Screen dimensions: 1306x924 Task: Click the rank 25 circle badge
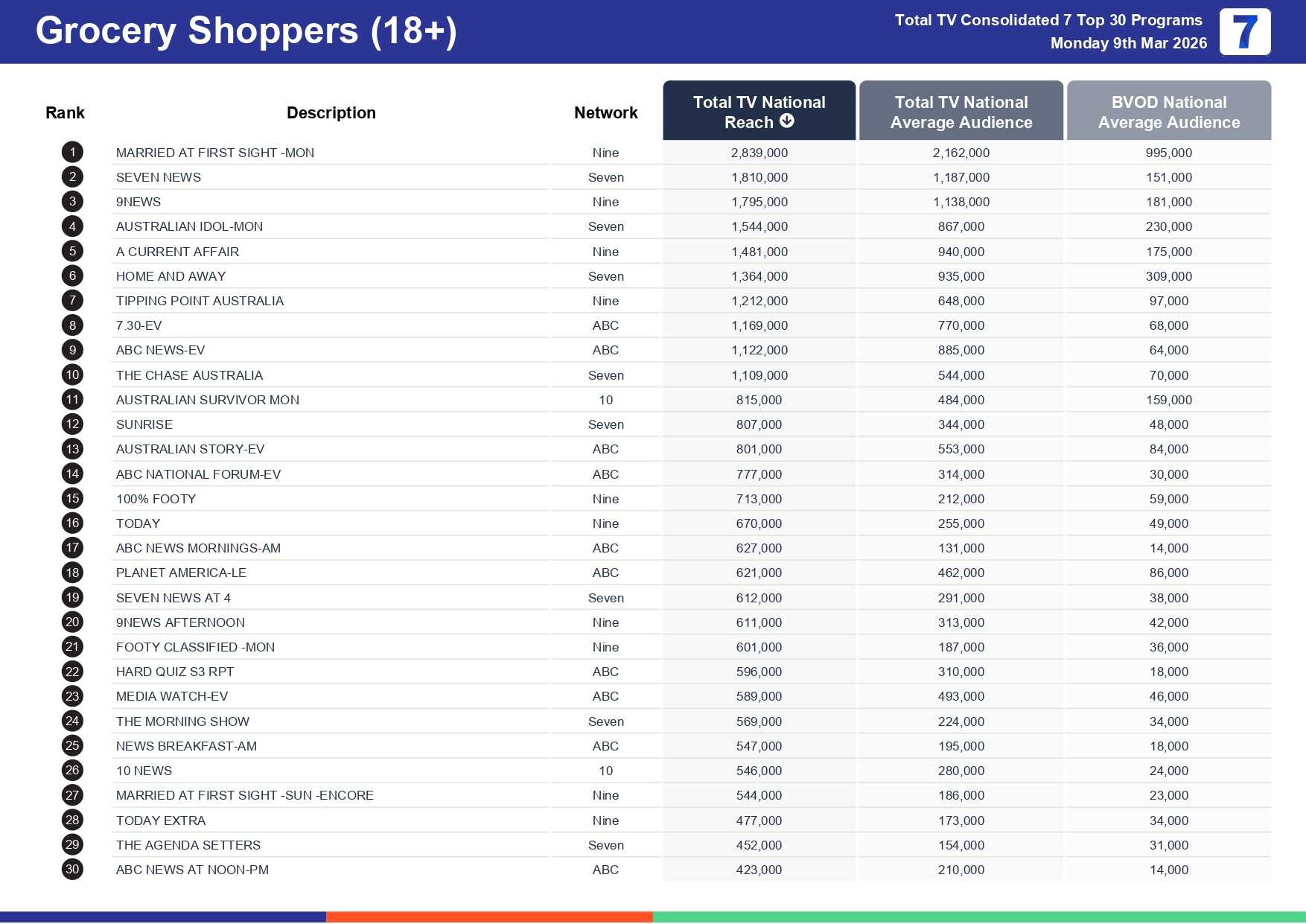(72, 746)
